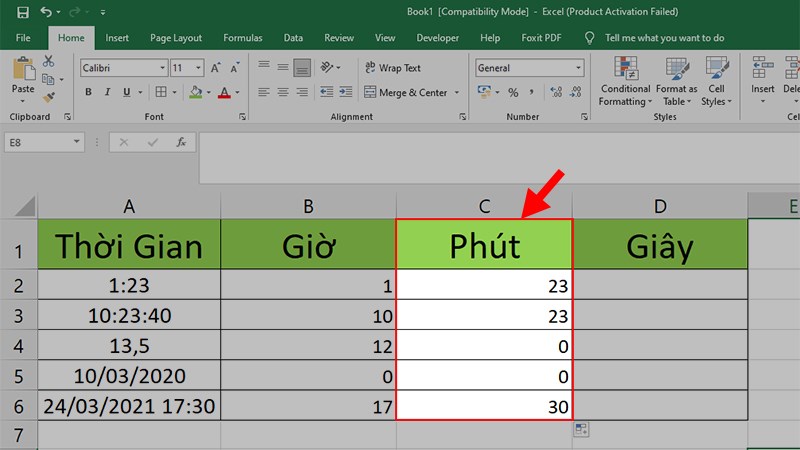Click the Fill Color bucket icon
The height and width of the screenshot is (450, 800).
tap(195, 92)
